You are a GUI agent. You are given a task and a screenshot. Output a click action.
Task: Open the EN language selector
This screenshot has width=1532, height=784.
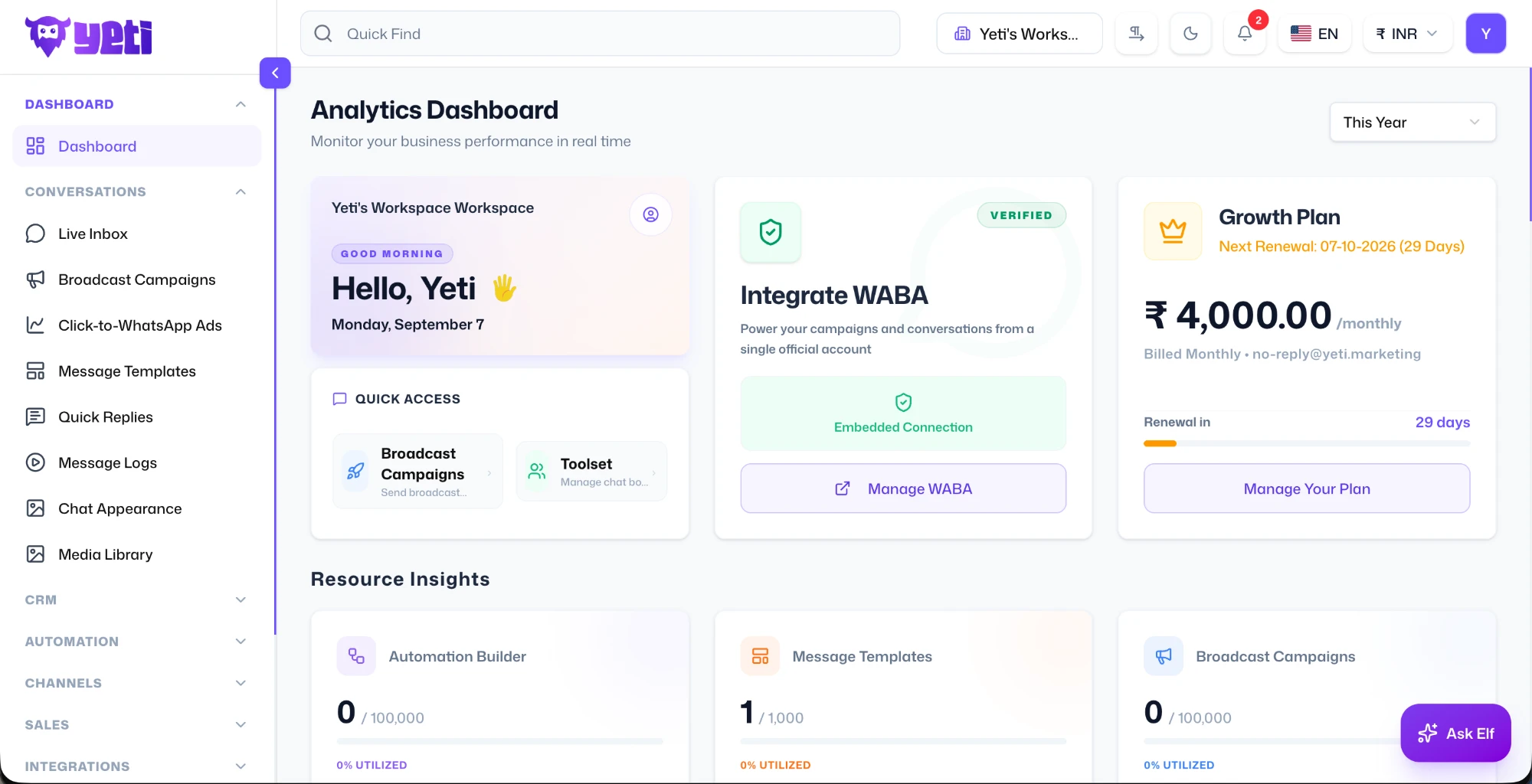click(1314, 34)
